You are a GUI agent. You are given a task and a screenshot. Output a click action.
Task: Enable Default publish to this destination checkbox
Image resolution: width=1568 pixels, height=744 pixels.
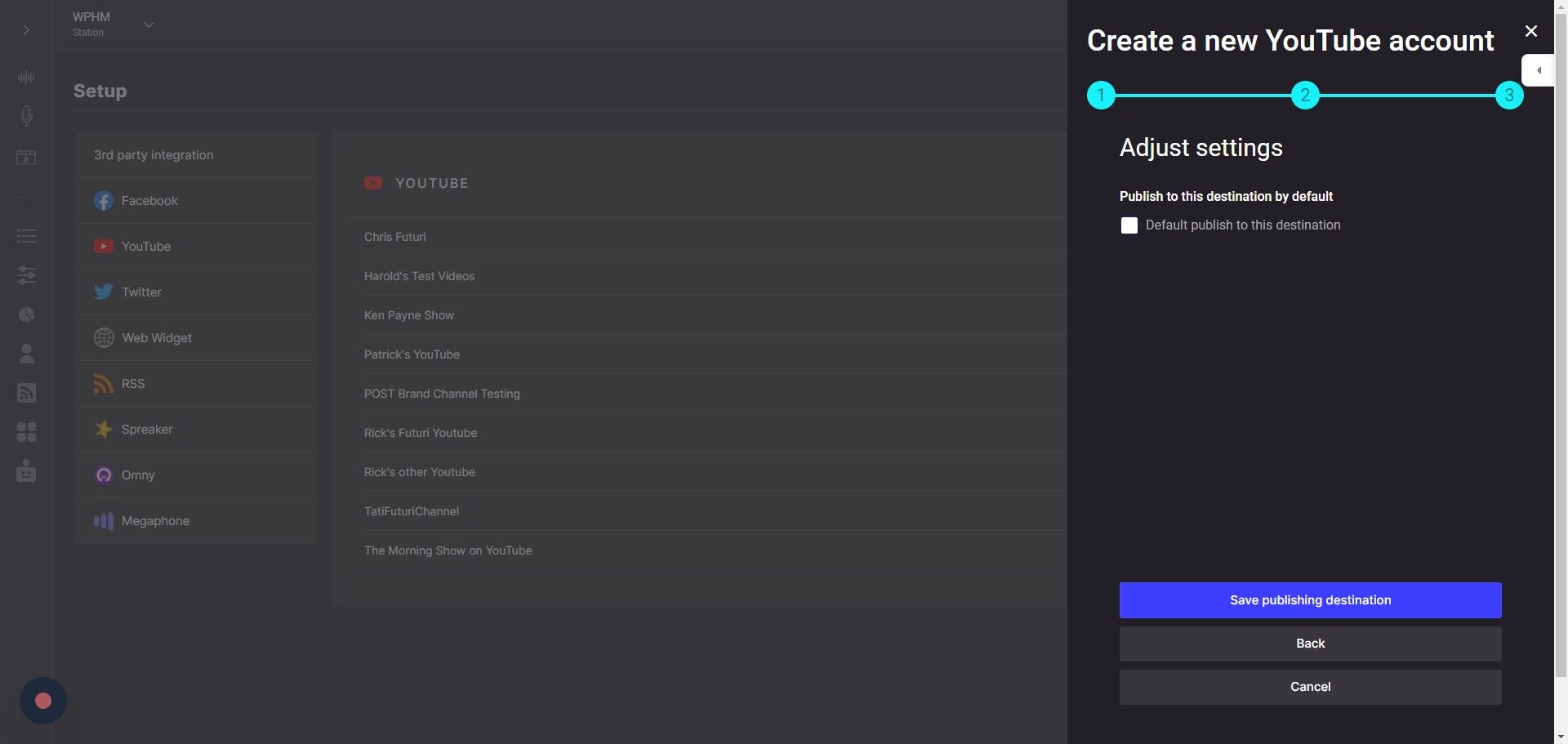1129,225
